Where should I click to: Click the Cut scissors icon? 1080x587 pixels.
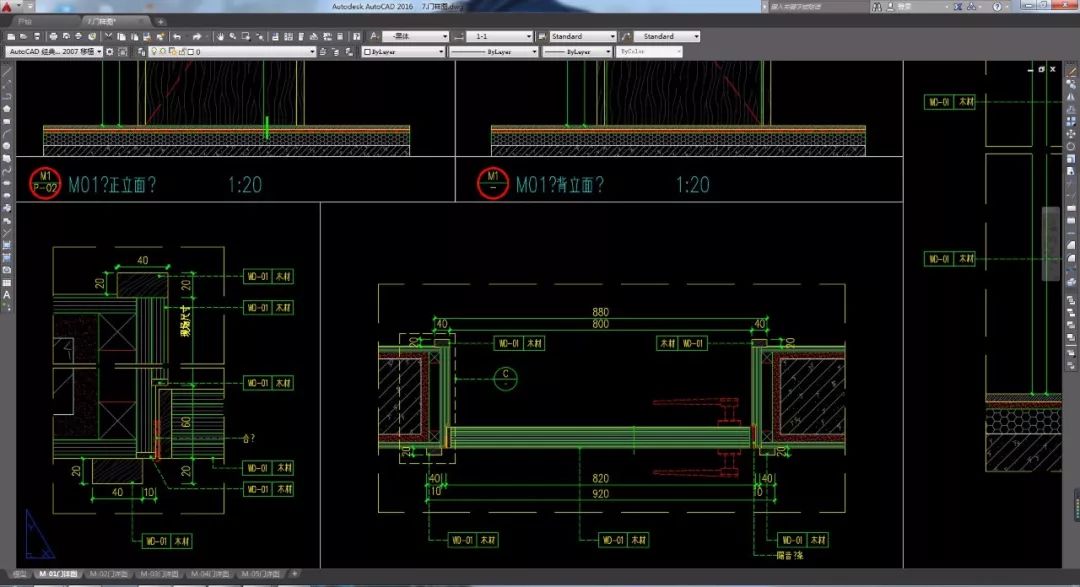click(106, 37)
